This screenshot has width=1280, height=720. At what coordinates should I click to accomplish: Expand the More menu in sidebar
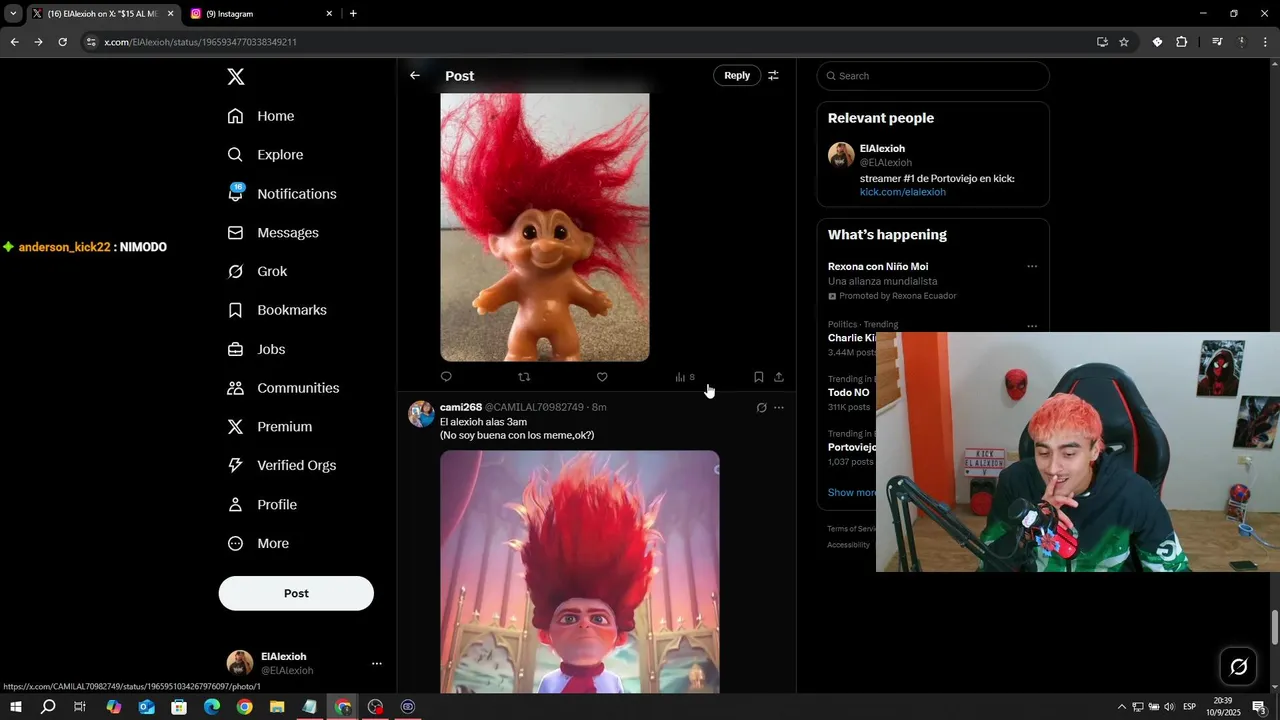tap(258, 544)
